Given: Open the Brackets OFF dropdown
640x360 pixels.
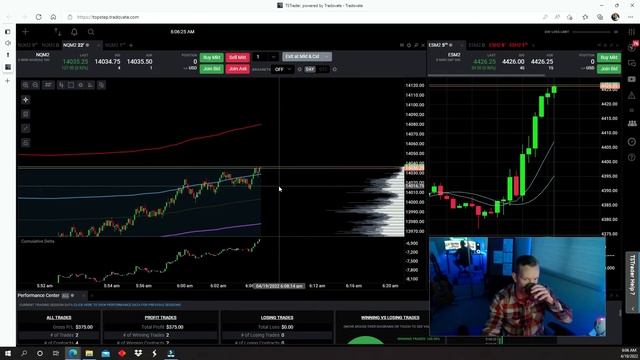Looking at the screenshot, I should pos(283,69).
